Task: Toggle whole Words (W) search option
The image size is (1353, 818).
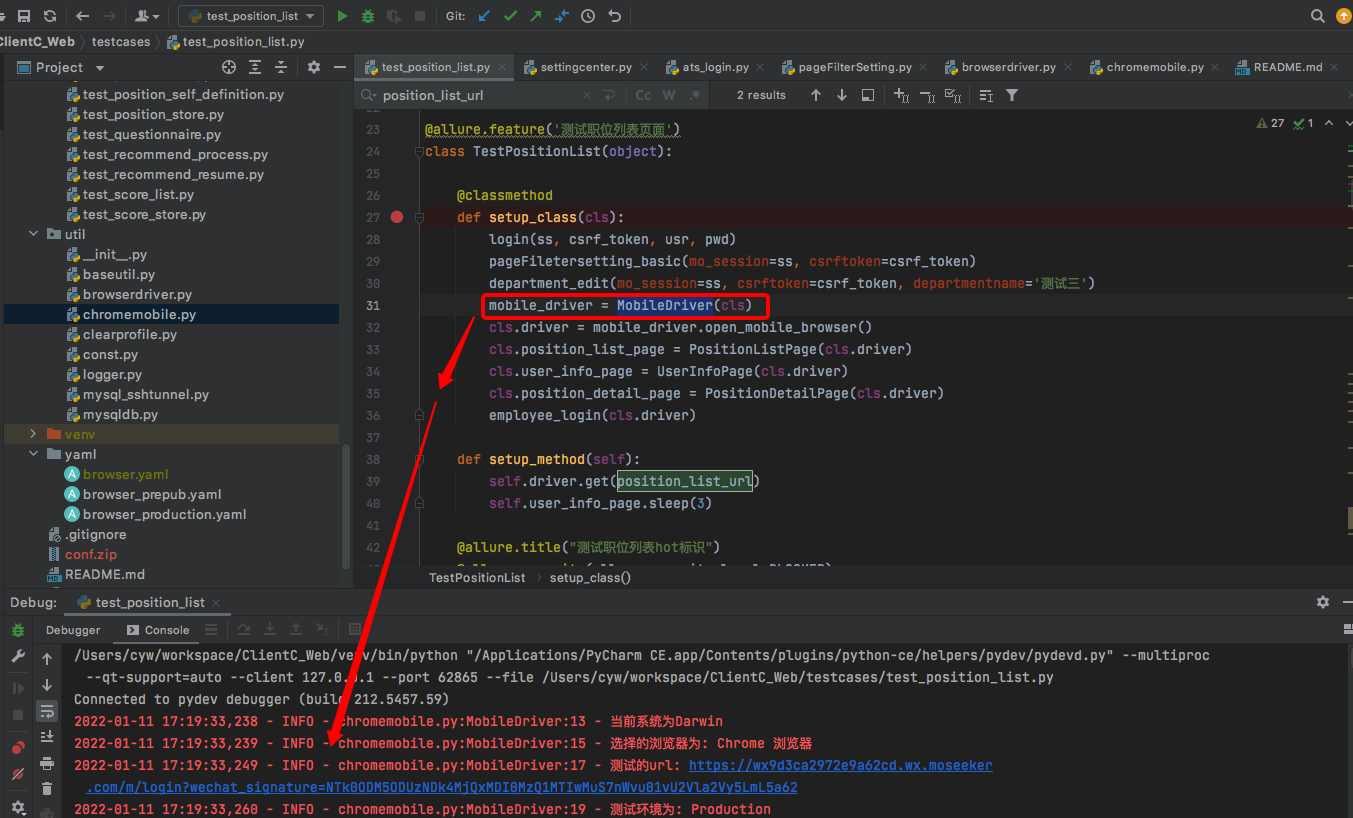Action: pos(669,95)
